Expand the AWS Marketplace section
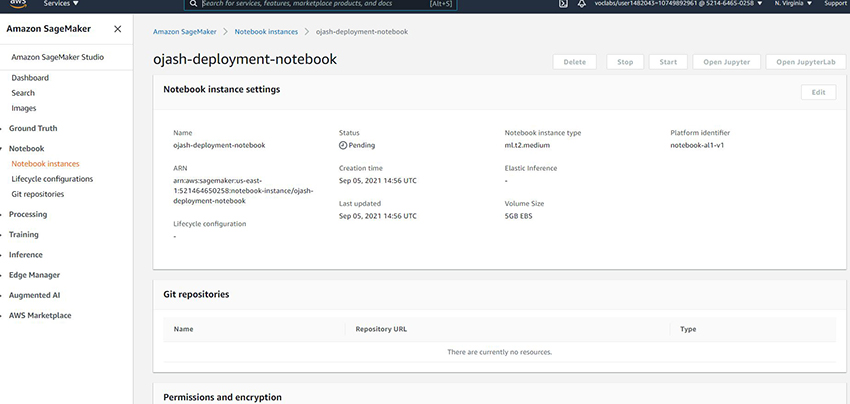Screen dimensions: 850x404 tap(40, 316)
